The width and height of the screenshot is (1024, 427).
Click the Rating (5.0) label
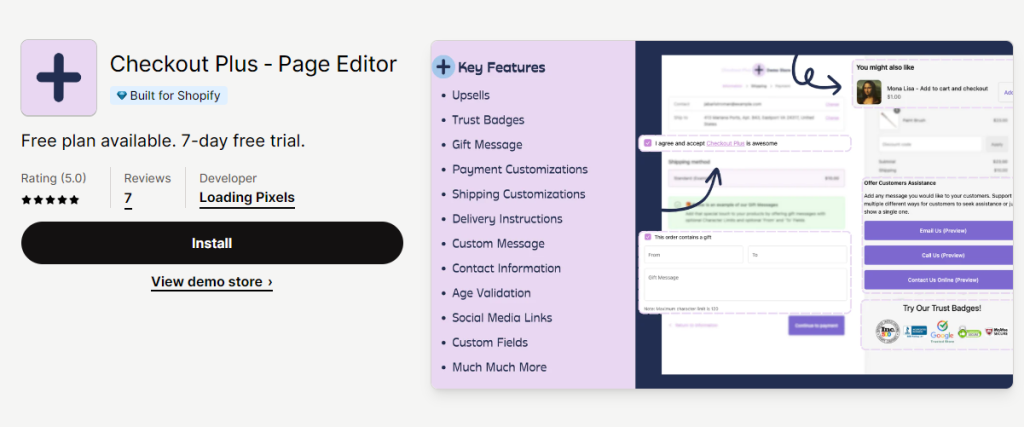pos(54,178)
